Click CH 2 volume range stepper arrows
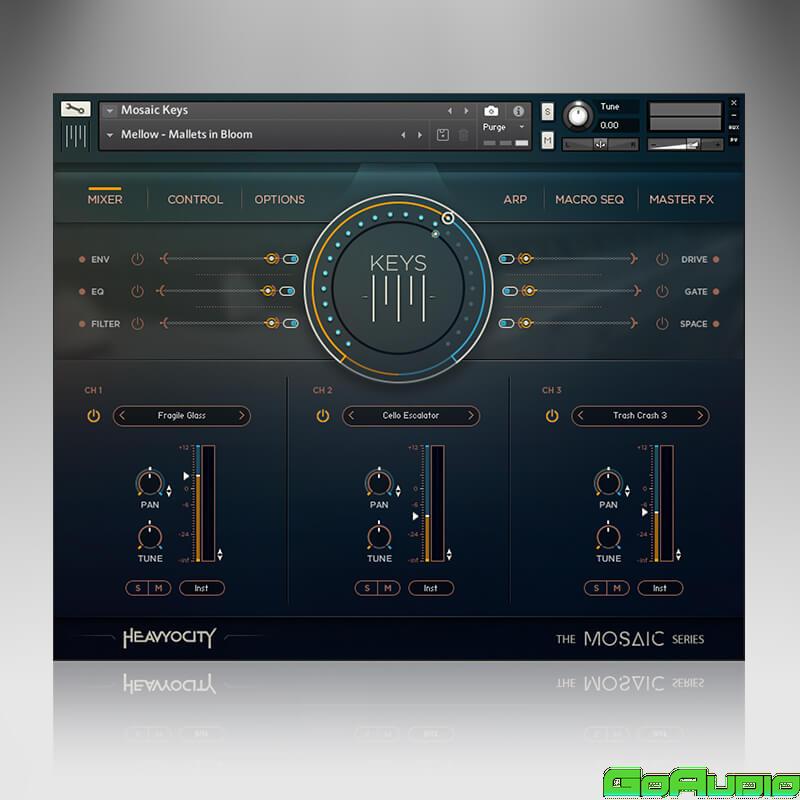800x800 pixels. (449, 554)
